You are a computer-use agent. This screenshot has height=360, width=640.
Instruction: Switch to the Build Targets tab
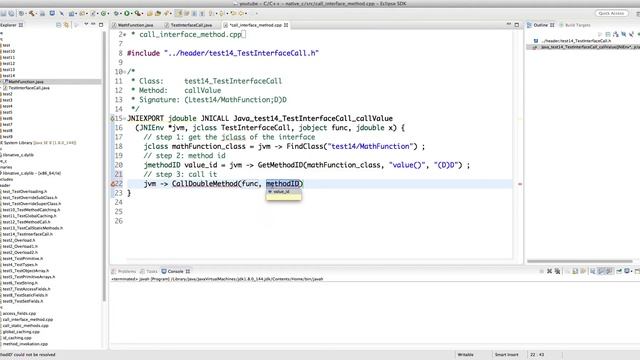pyautogui.click(x=576, y=25)
